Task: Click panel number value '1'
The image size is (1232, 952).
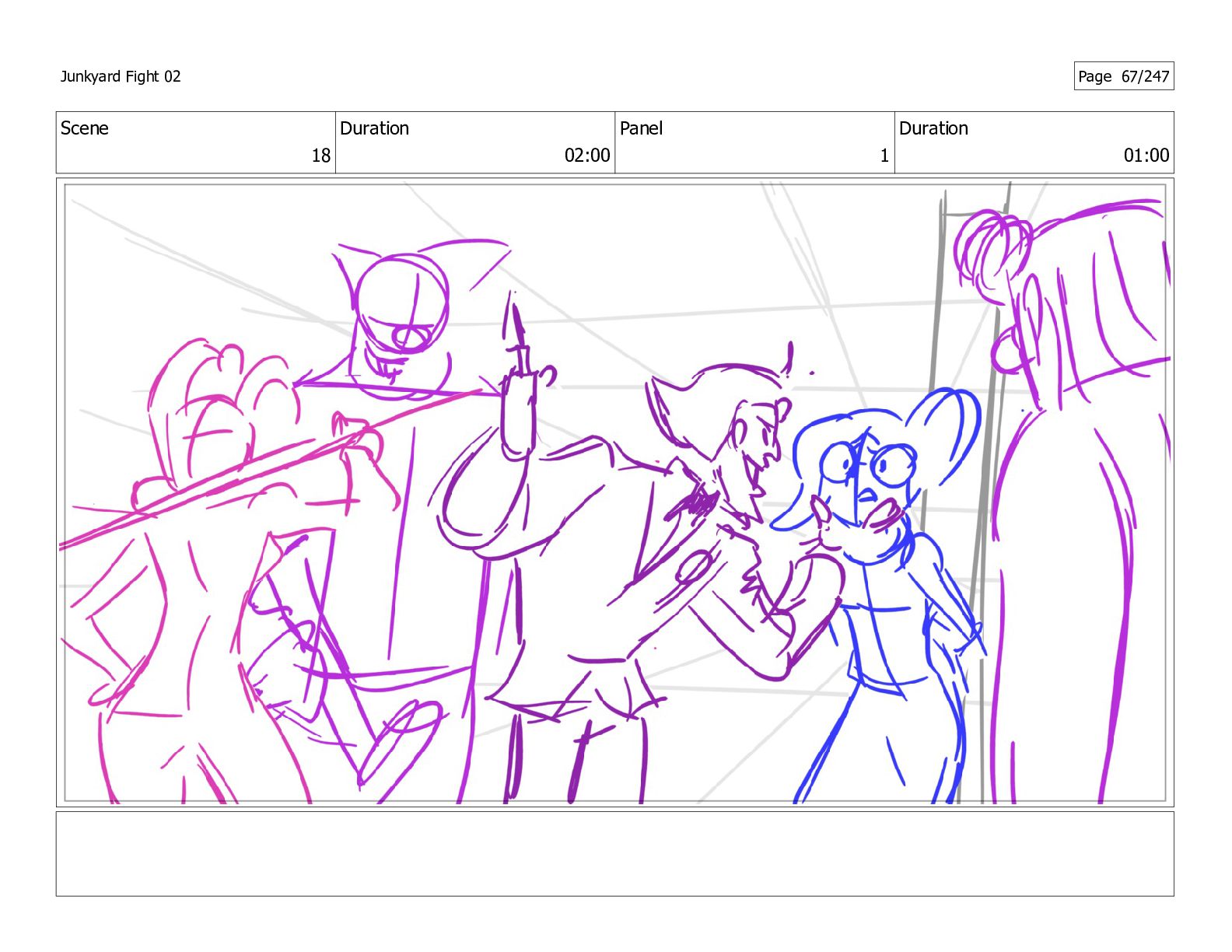Action: coord(884,156)
